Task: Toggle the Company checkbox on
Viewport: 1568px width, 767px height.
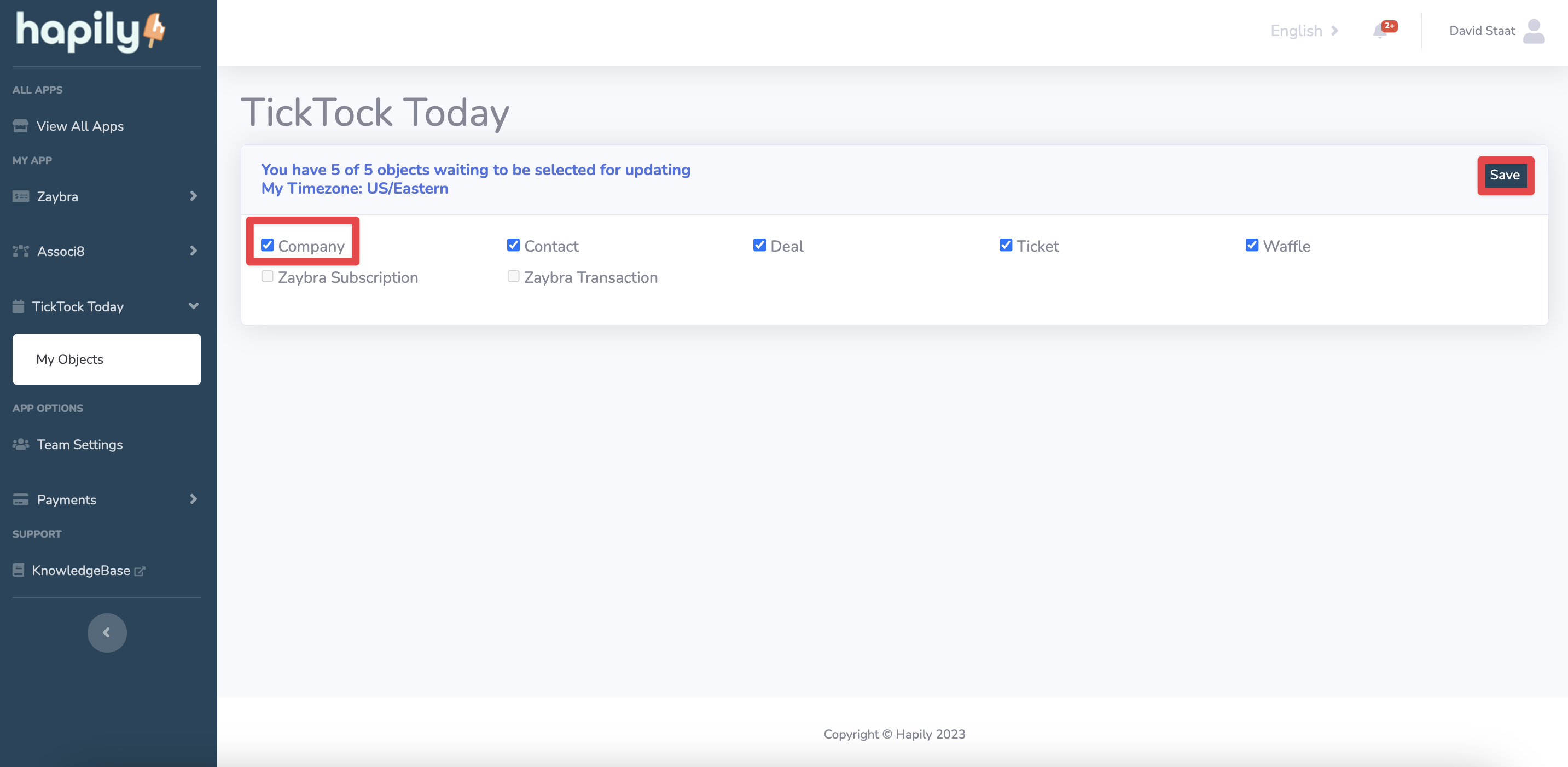Action: click(x=266, y=244)
